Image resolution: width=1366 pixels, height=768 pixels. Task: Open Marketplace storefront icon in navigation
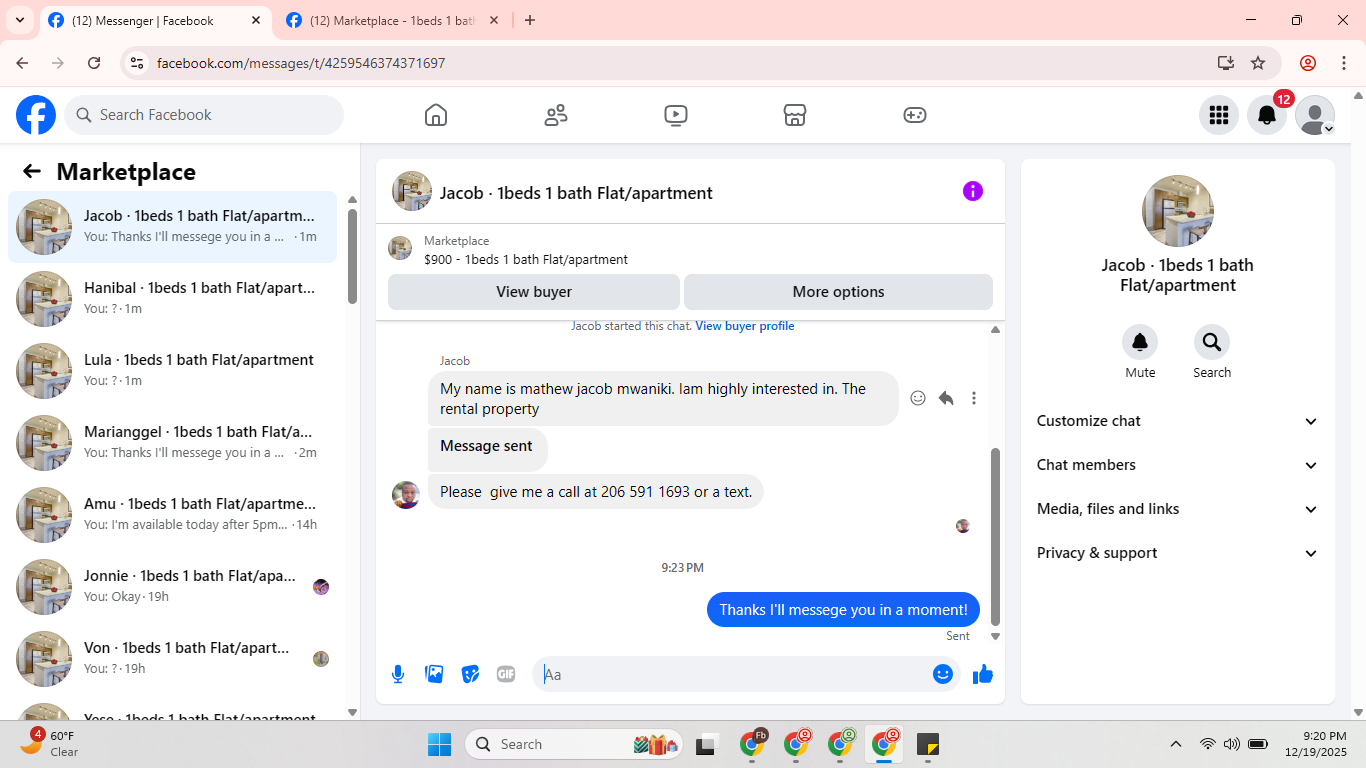(x=795, y=115)
